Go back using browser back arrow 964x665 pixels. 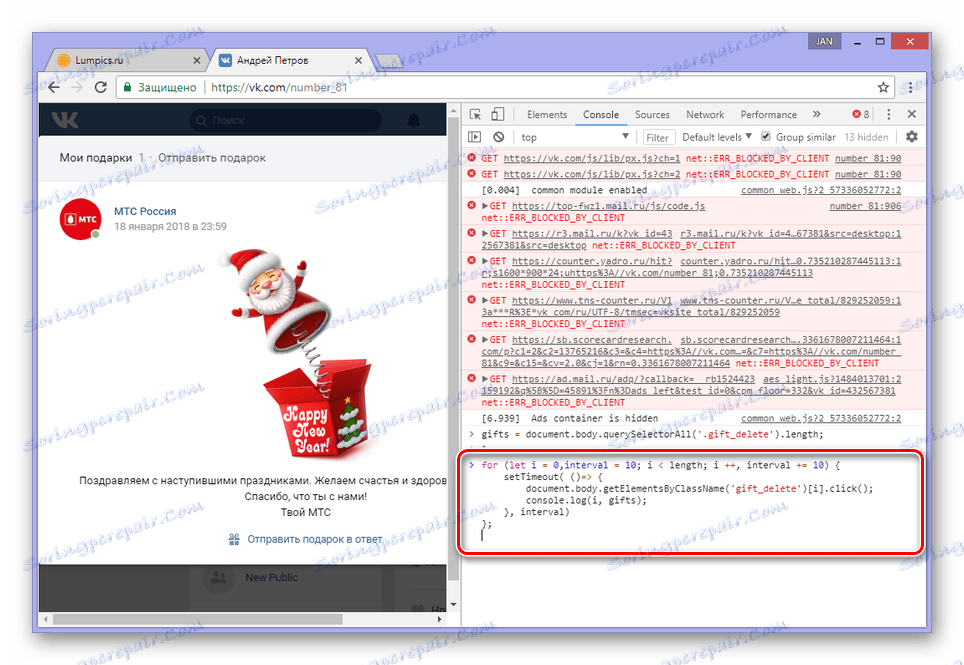[54, 87]
